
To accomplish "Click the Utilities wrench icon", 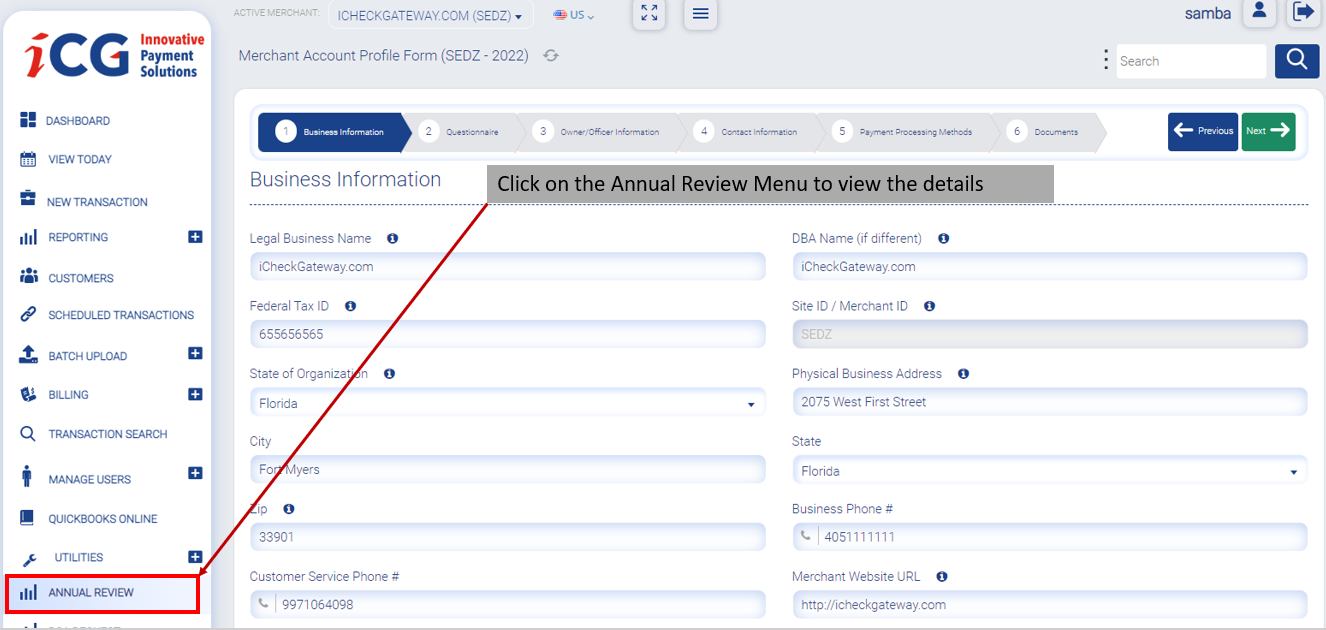I will click(x=29, y=560).
